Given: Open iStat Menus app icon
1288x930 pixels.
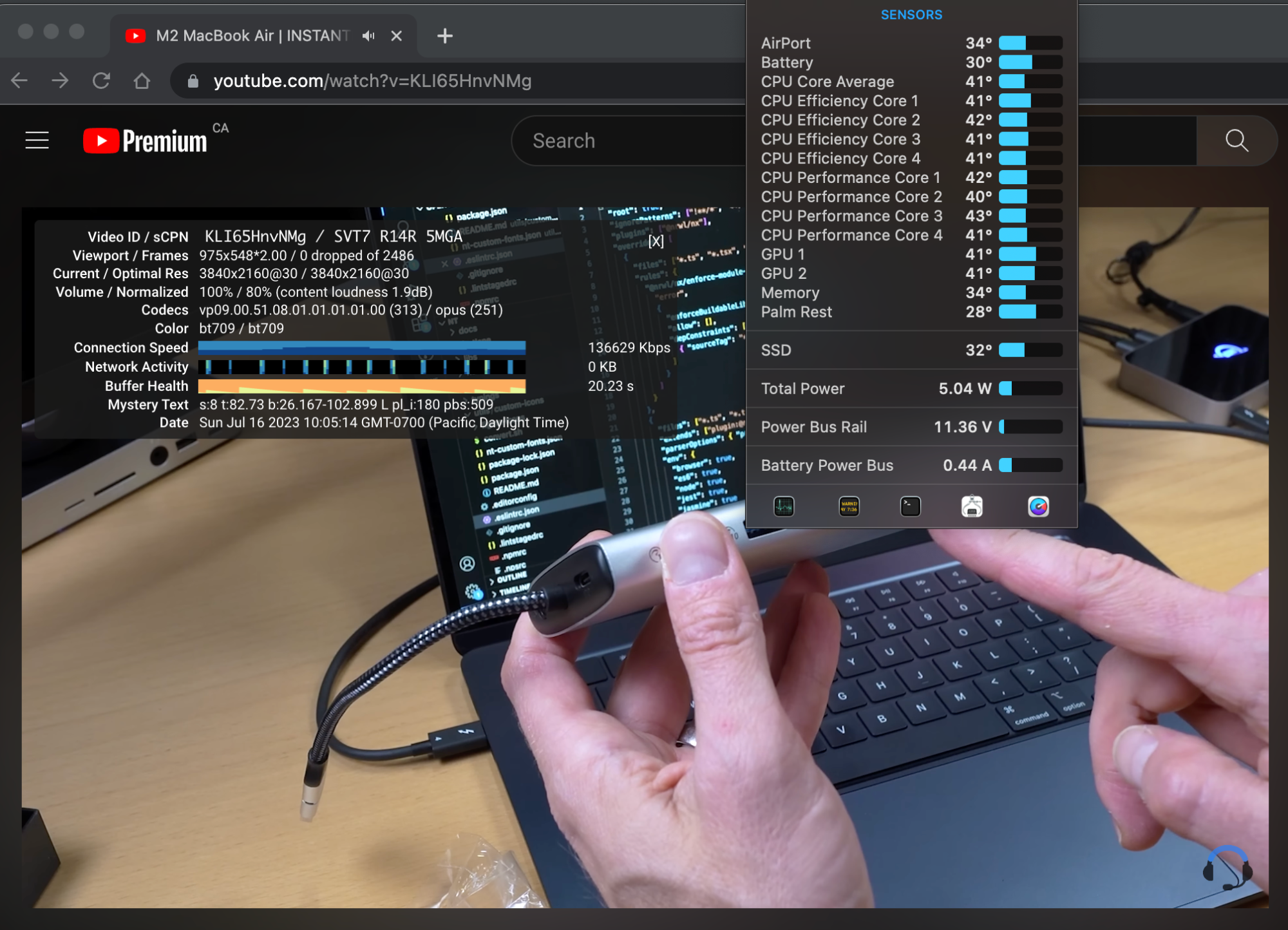Looking at the screenshot, I should click(1038, 507).
